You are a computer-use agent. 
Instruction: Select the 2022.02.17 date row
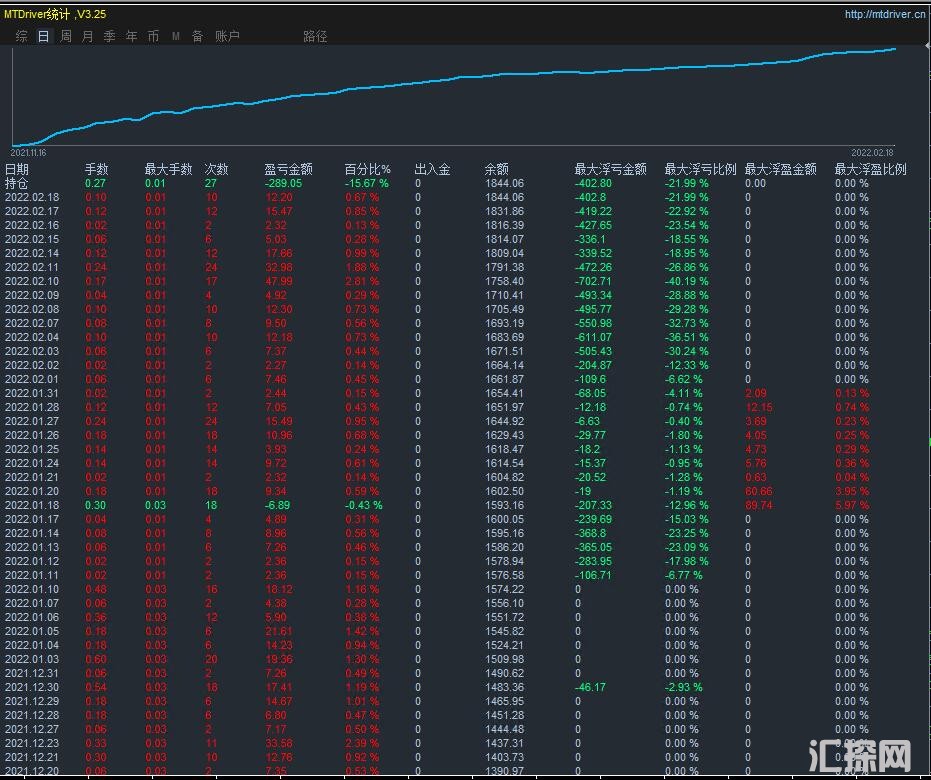click(x=32, y=211)
